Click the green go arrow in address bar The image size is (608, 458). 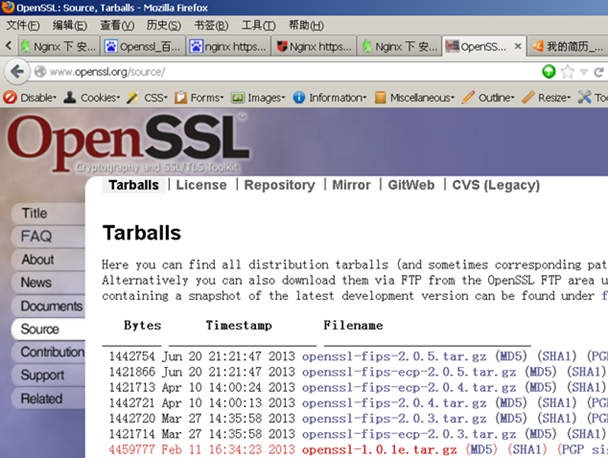(549, 72)
